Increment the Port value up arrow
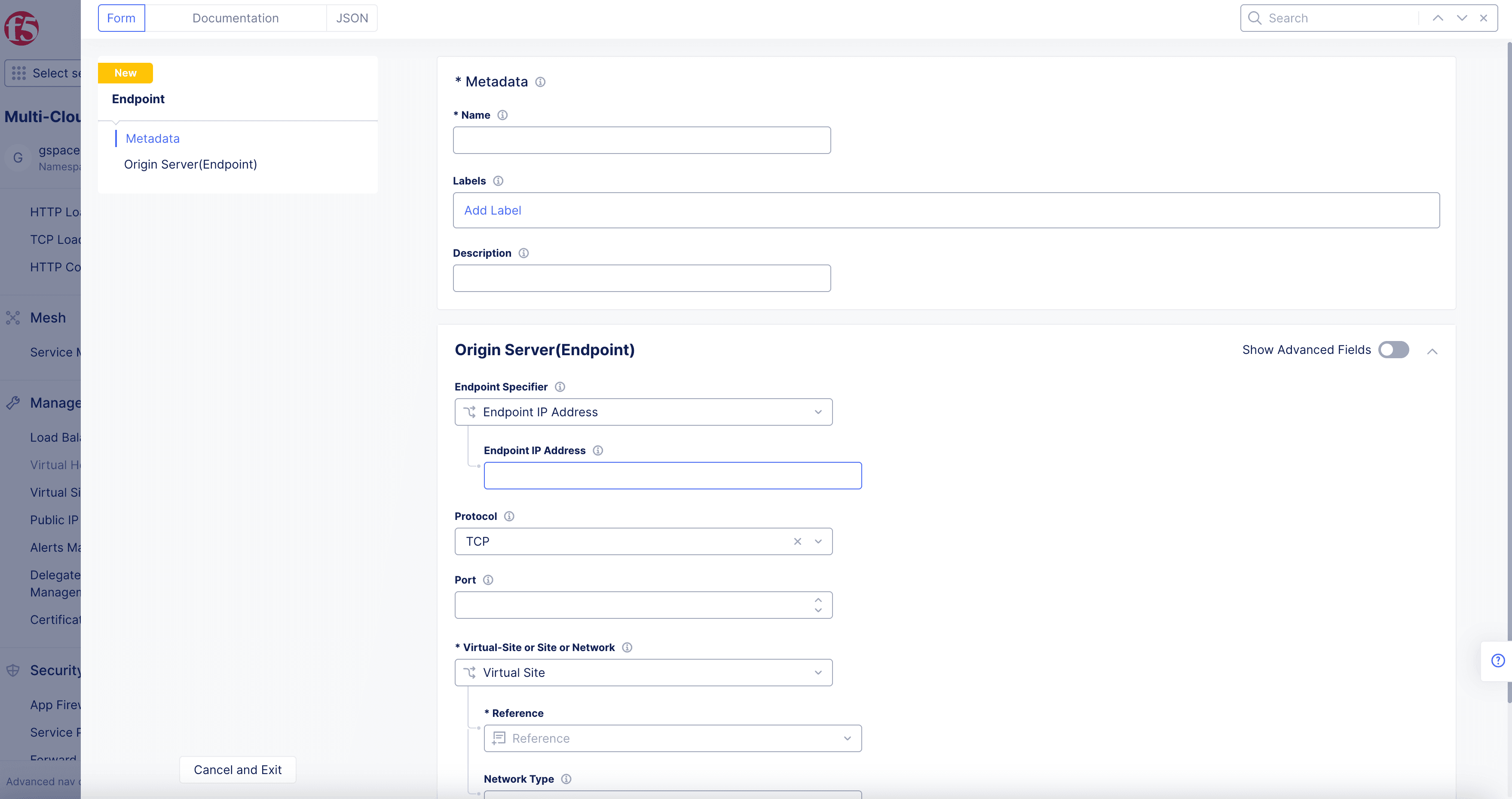 (818, 600)
